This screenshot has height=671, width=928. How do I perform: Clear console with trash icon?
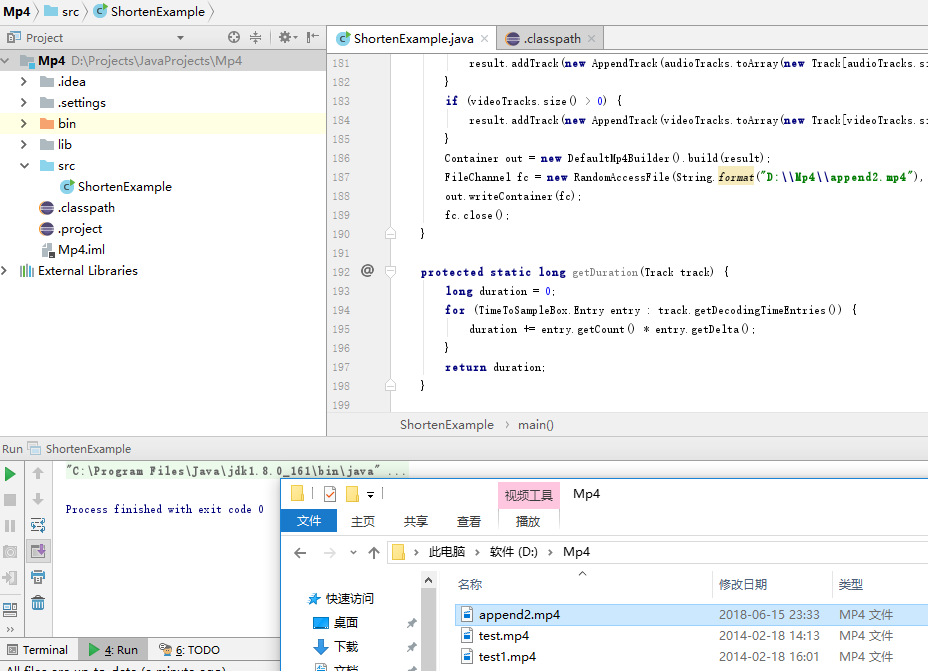[38, 602]
